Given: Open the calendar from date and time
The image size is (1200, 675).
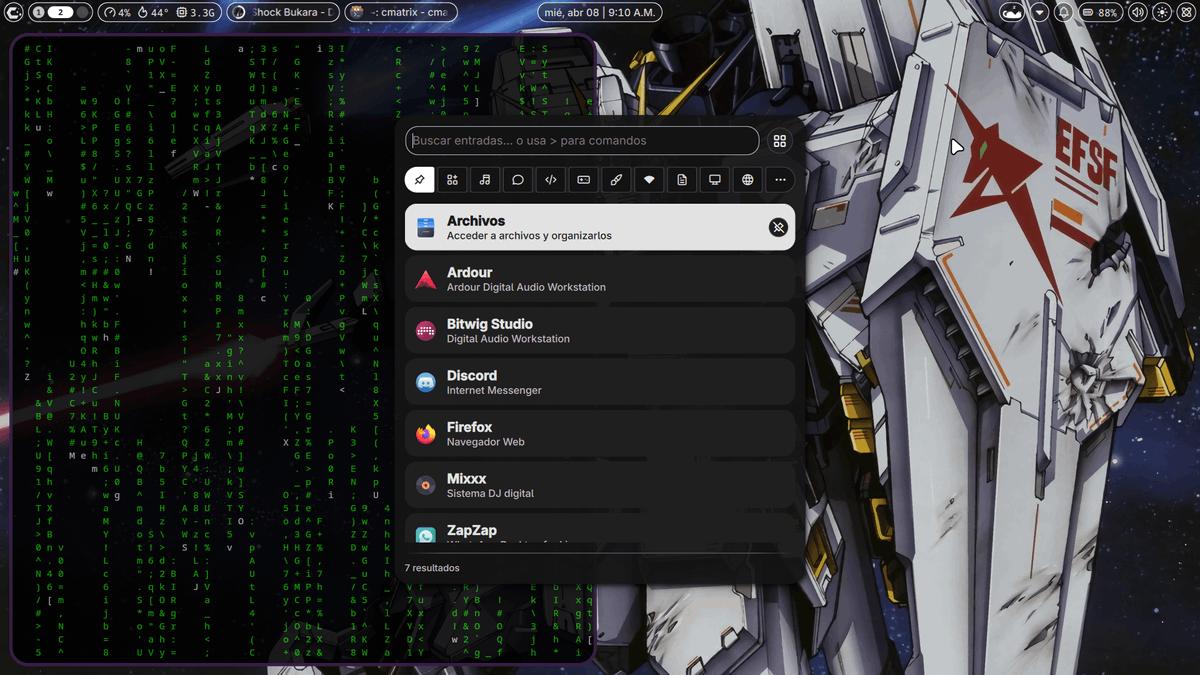Looking at the screenshot, I should (599, 13).
